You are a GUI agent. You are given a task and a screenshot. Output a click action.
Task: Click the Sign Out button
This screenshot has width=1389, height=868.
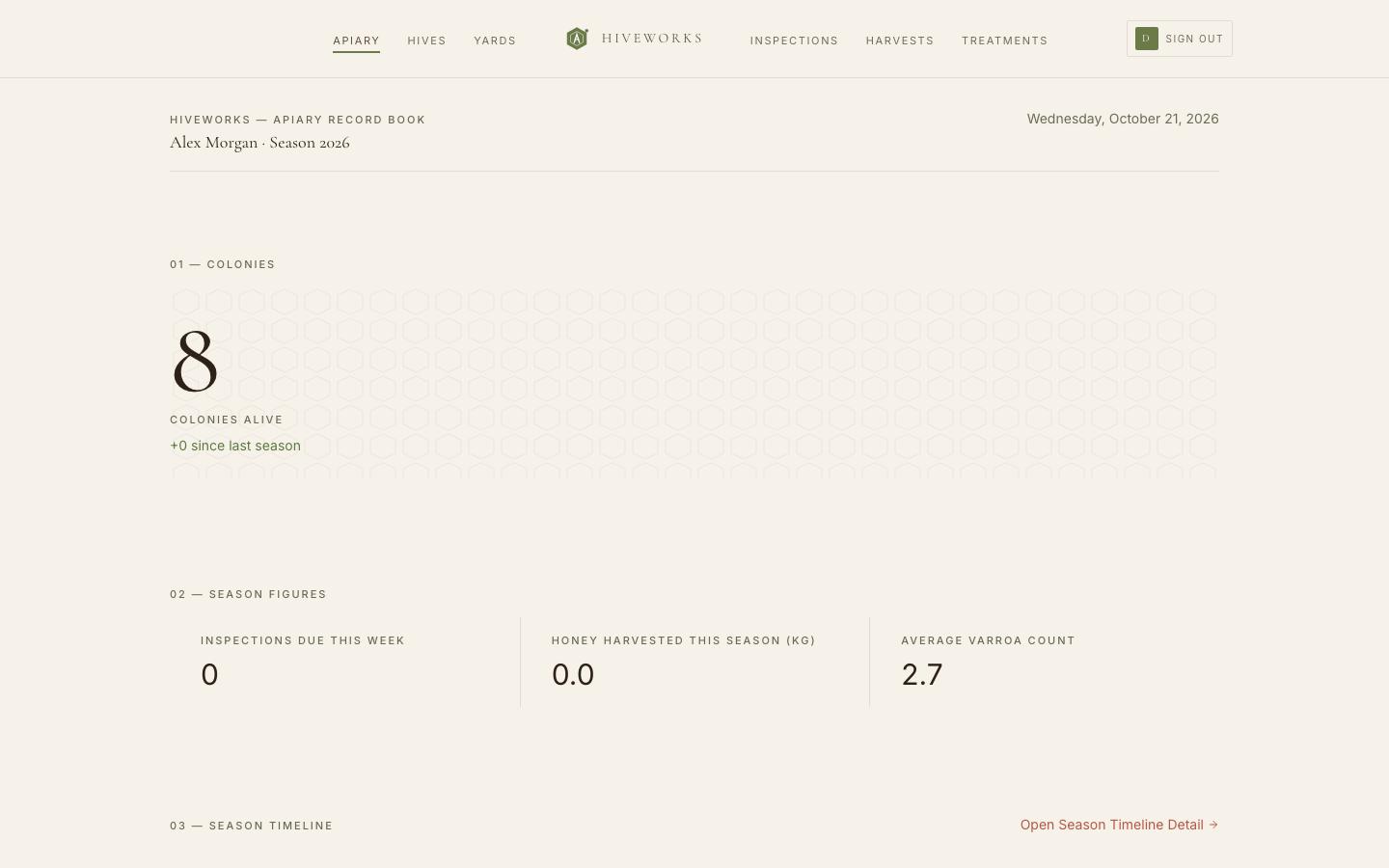(1179, 39)
